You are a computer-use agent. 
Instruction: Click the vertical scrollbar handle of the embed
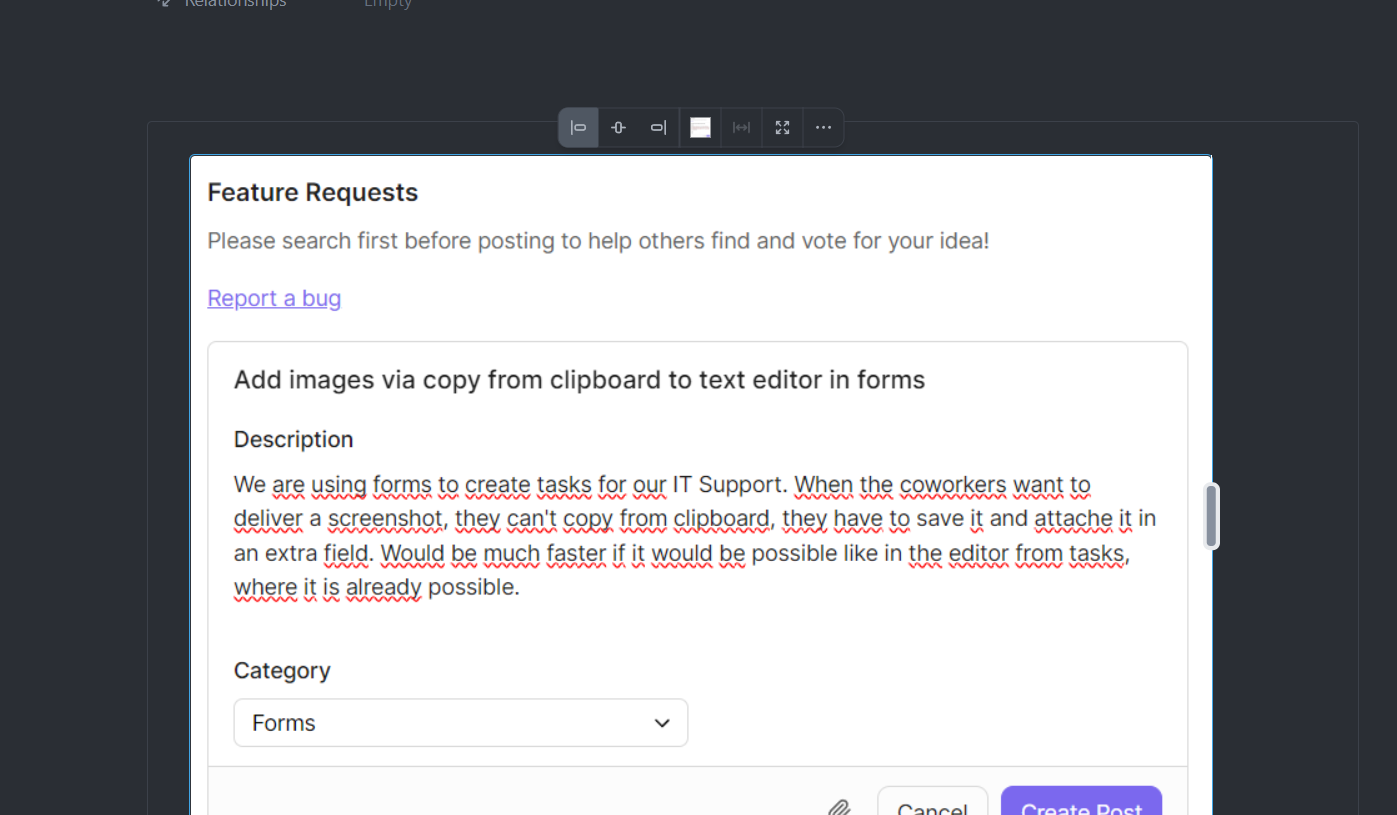click(x=1211, y=516)
